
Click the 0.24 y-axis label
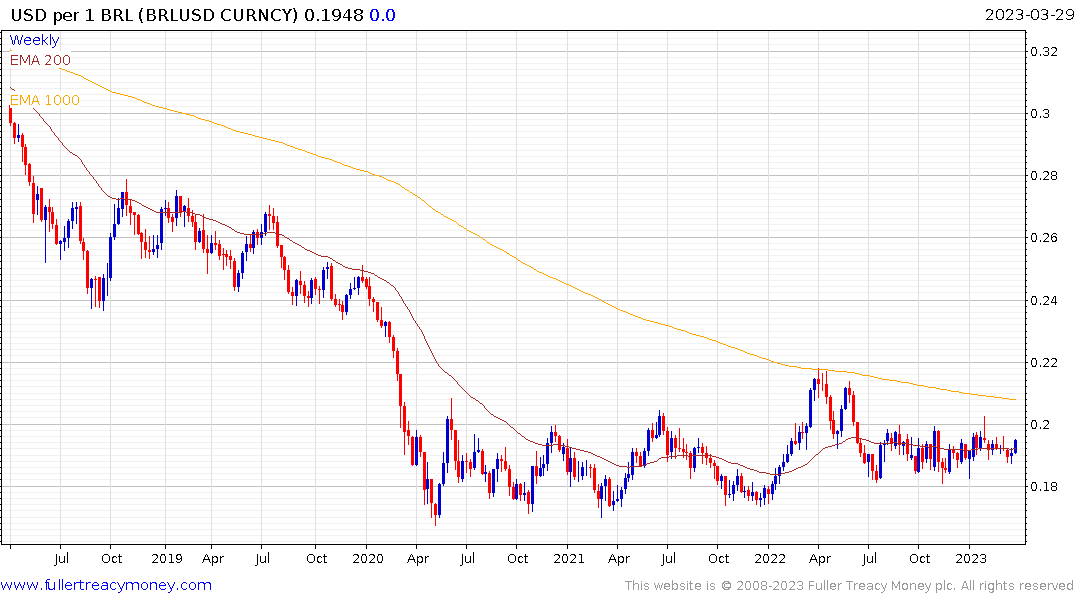pyautogui.click(x=1044, y=300)
